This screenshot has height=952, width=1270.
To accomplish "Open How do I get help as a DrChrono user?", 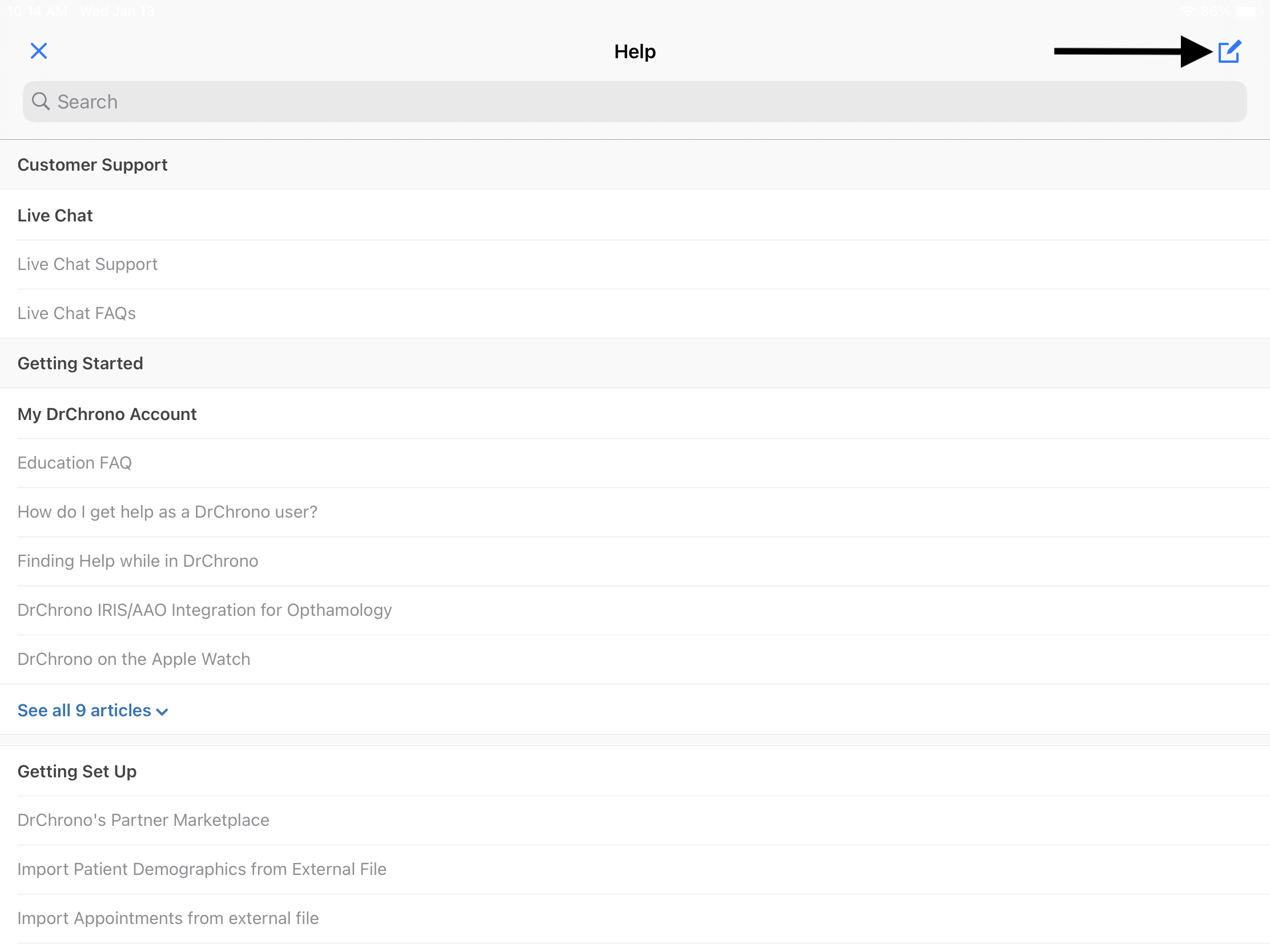I will click(x=634, y=512).
